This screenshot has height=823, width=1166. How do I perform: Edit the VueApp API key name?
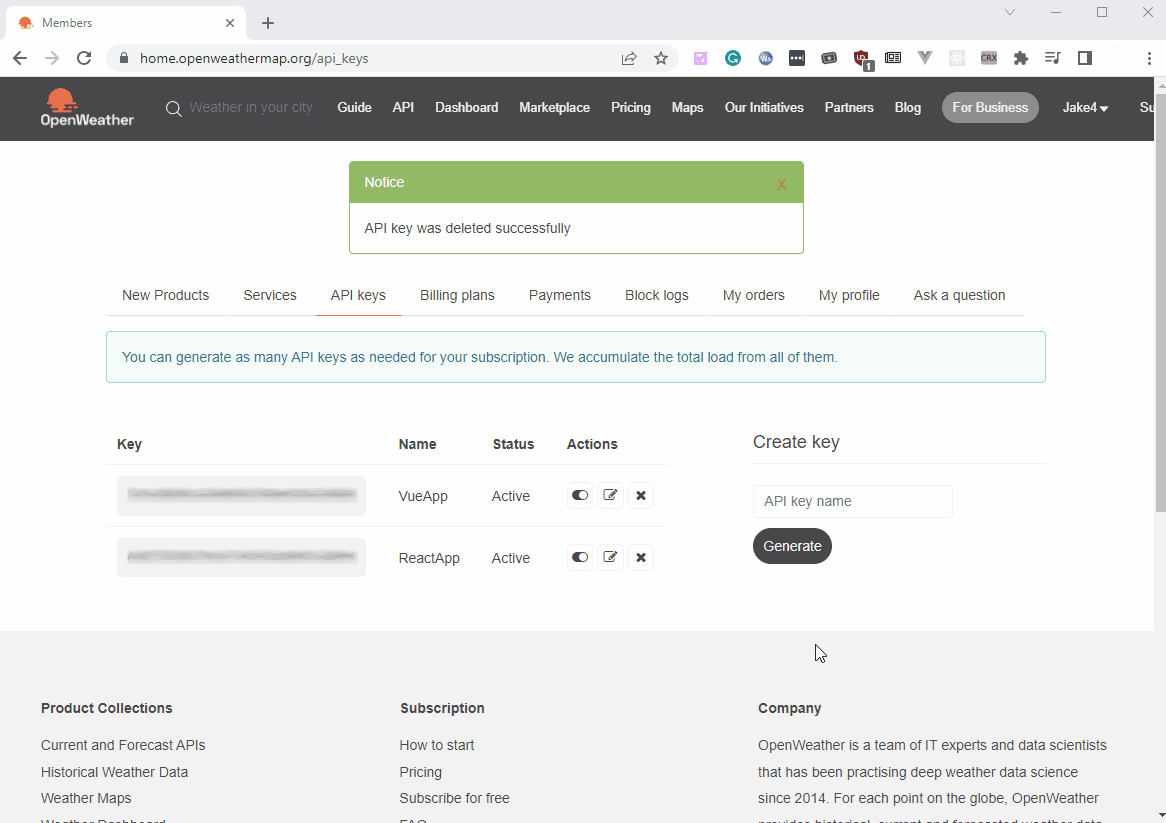pyautogui.click(x=610, y=495)
